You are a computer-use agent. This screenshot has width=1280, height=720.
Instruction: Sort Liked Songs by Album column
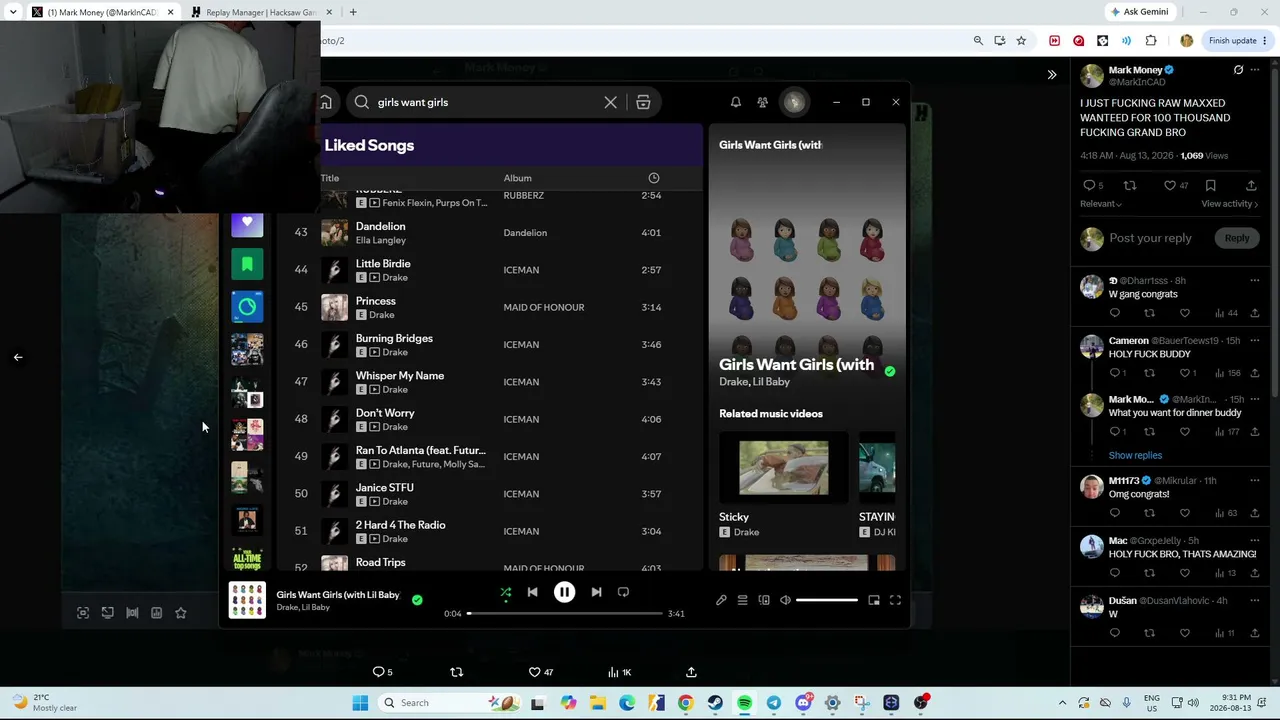click(x=517, y=178)
